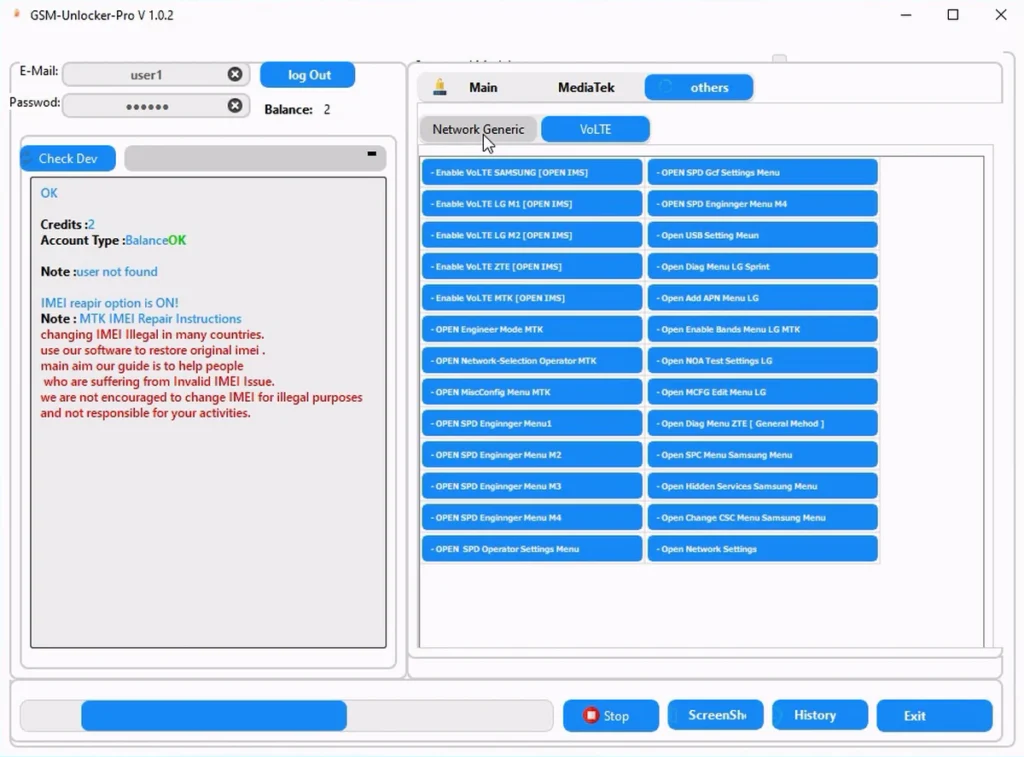The image size is (1024, 757).
Task: Click the progress bar at bottom
Action: (x=286, y=716)
